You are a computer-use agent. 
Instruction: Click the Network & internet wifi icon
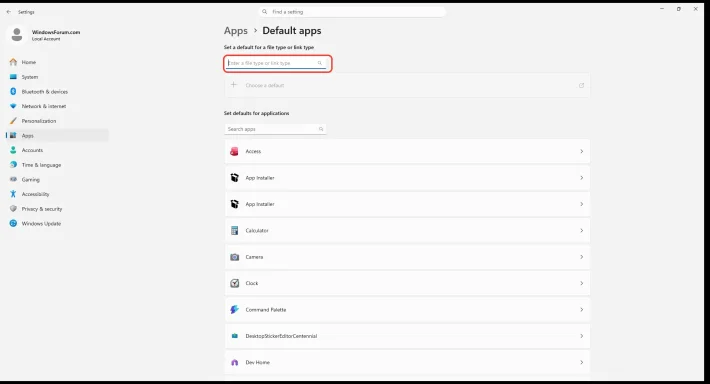point(13,106)
